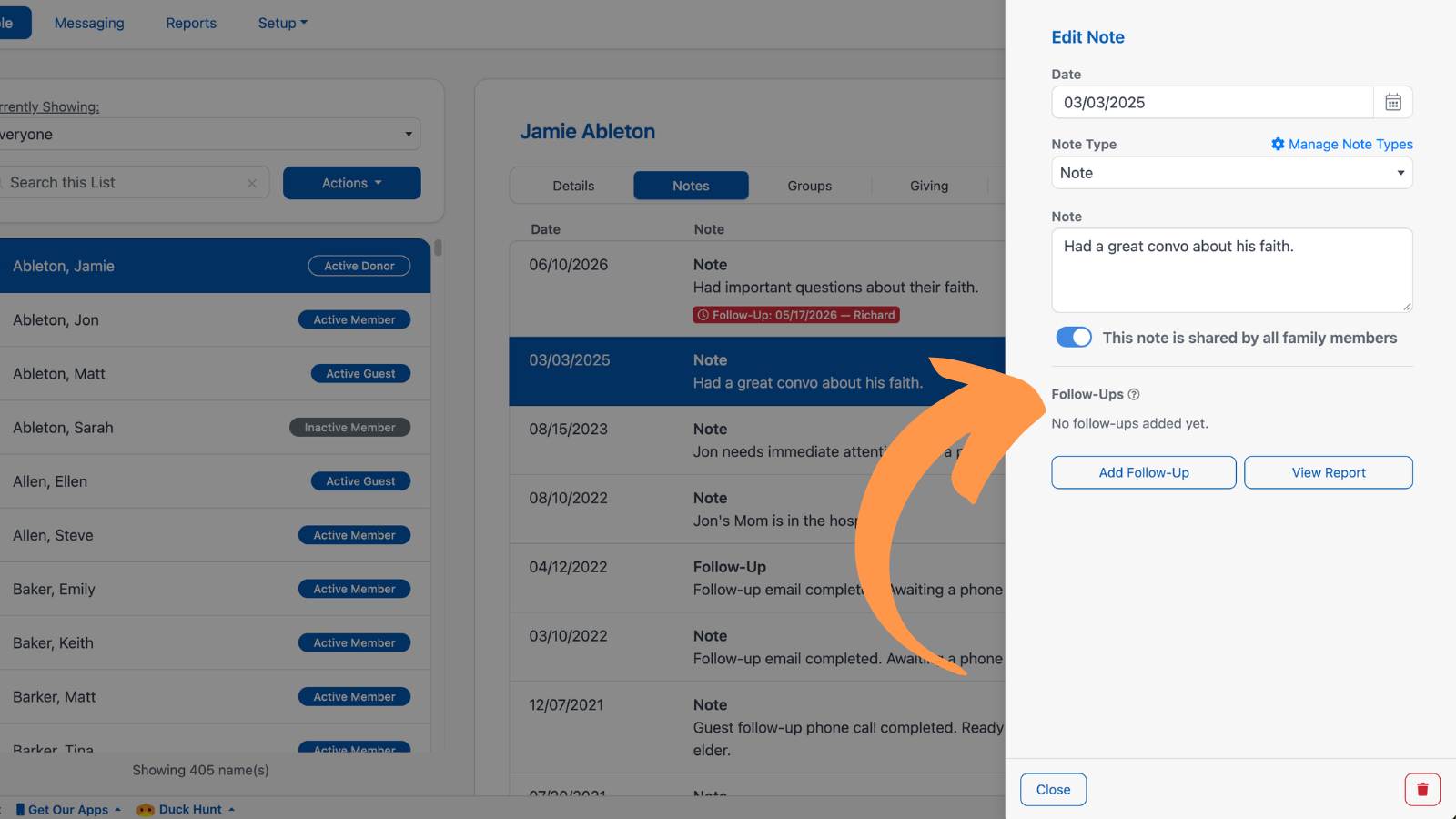
Task: Click the note date input field
Action: (1212, 102)
